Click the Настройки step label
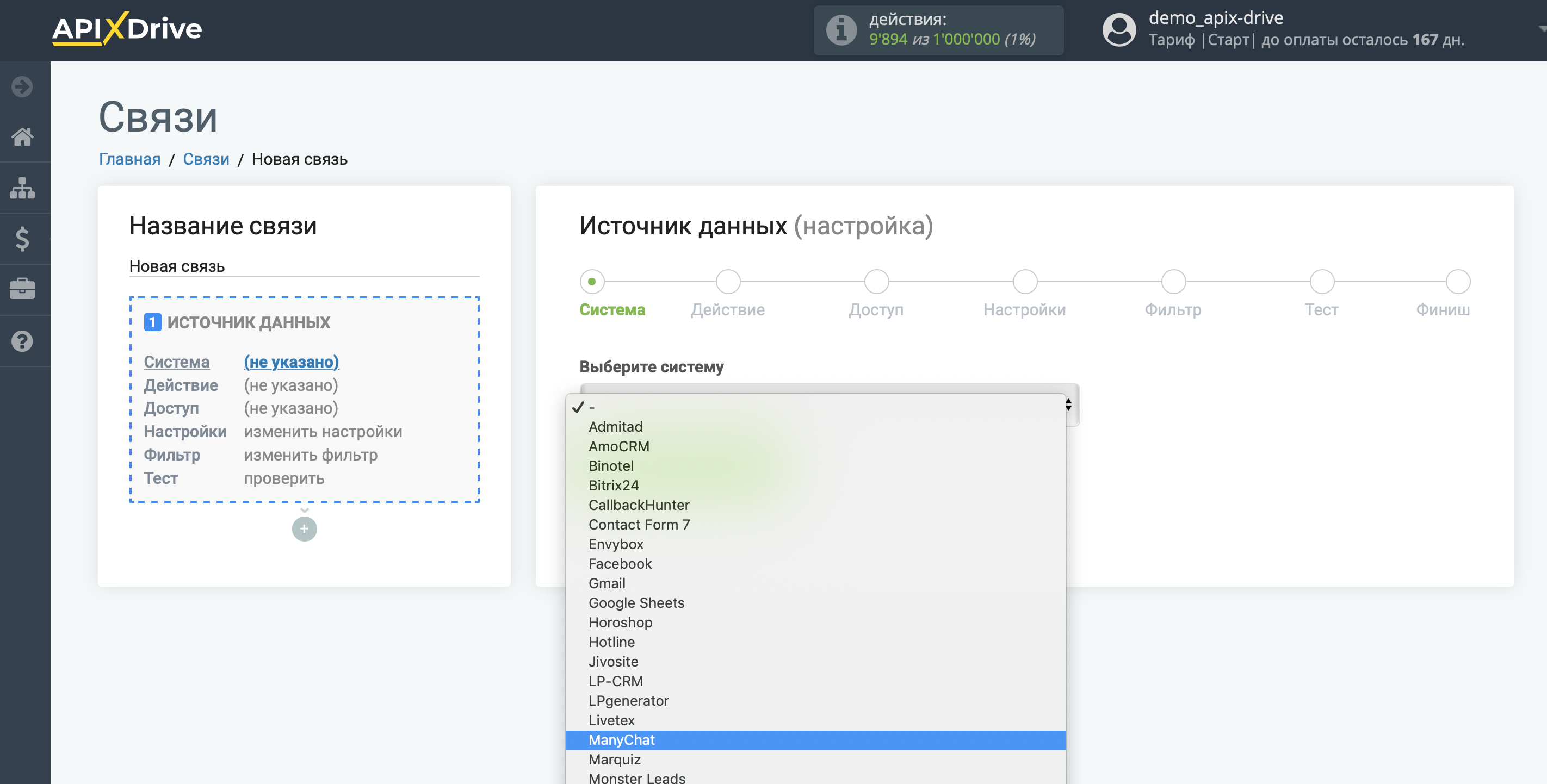Image resolution: width=1547 pixels, height=784 pixels. pyautogui.click(x=1024, y=310)
